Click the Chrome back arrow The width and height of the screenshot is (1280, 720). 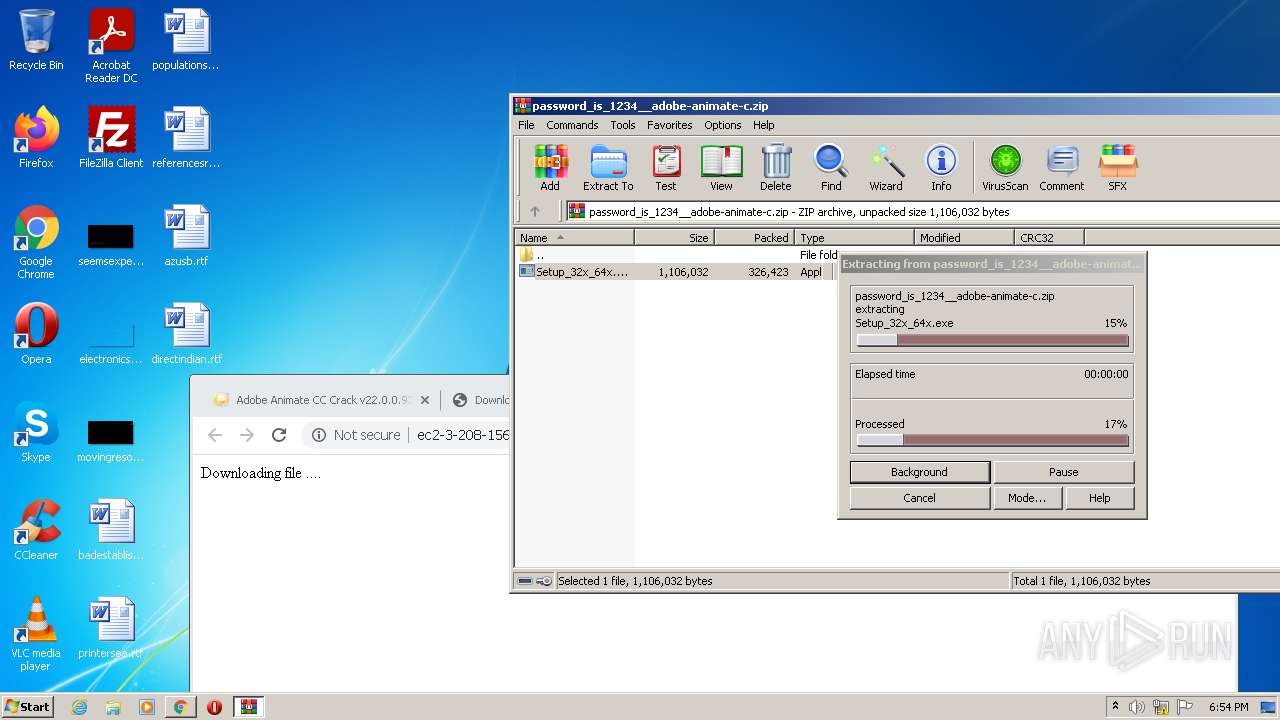[215, 435]
